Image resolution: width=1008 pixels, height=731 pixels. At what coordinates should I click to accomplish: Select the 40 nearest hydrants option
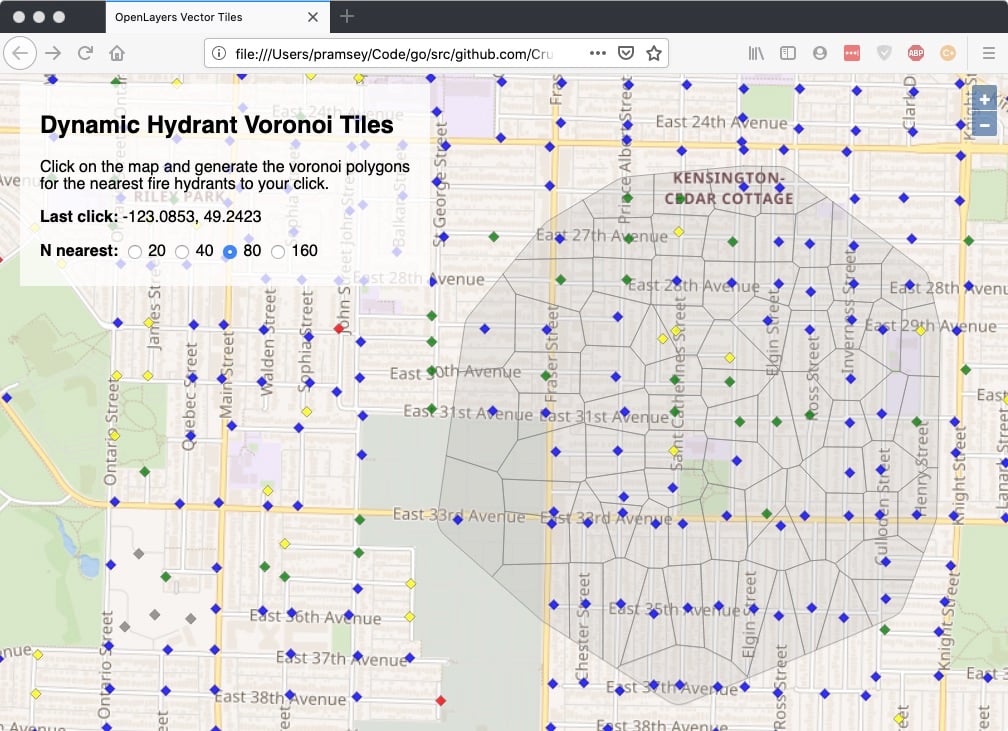click(183, 252)
